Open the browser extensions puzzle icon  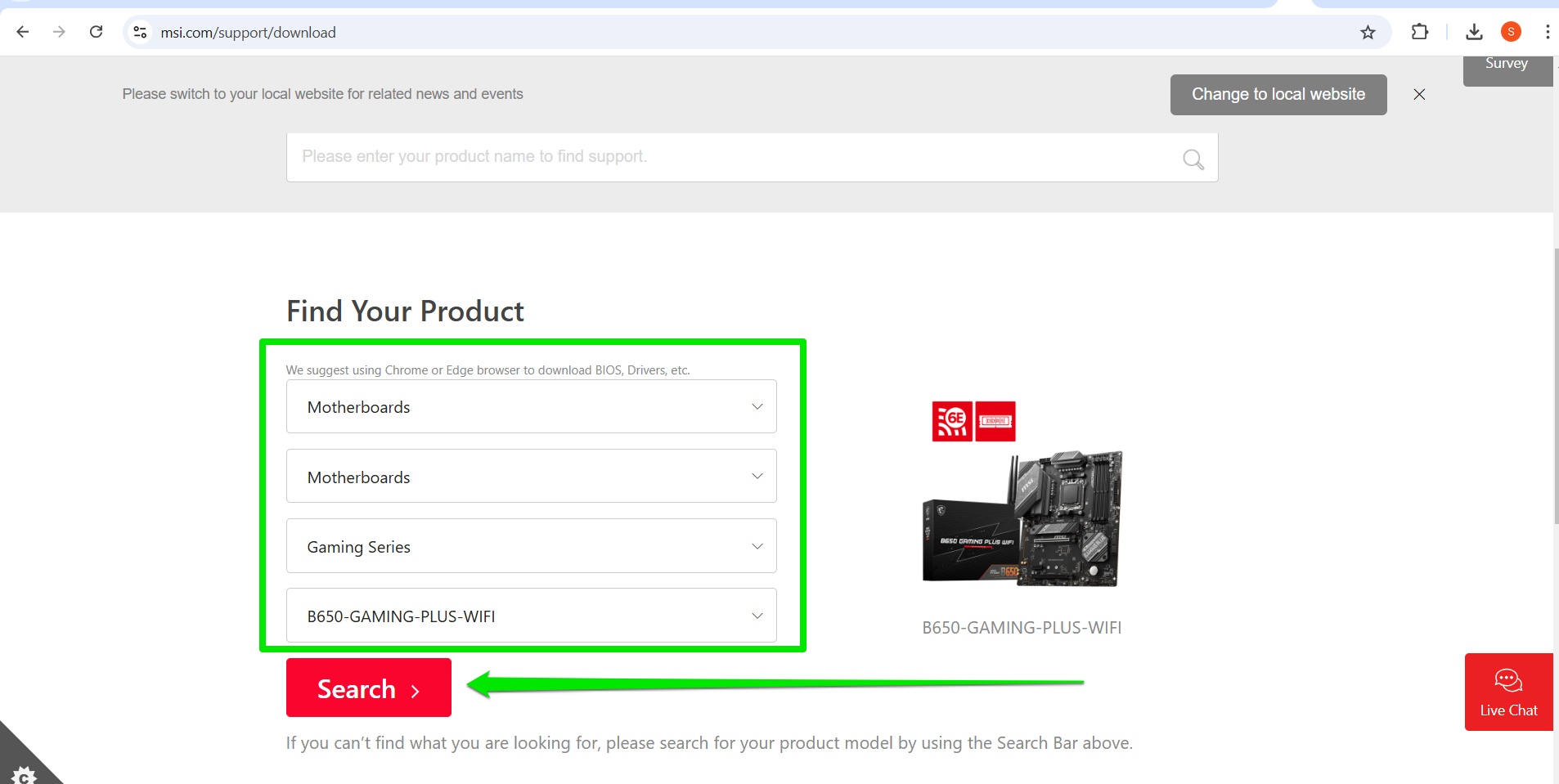[x=1420, y=32]
